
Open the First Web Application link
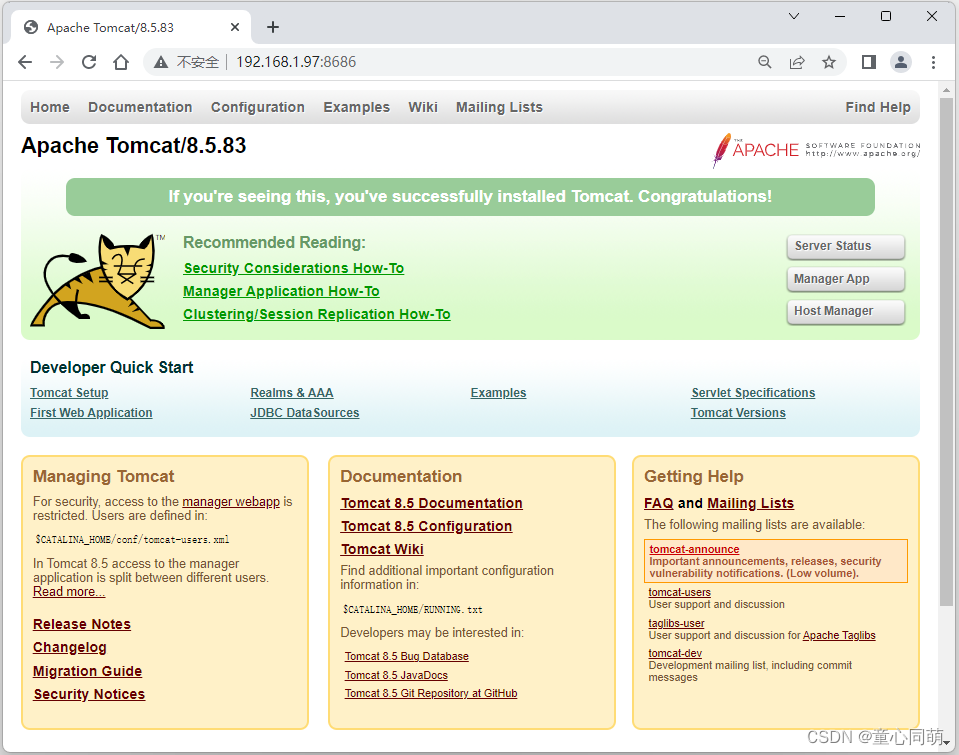click(91, 413)
